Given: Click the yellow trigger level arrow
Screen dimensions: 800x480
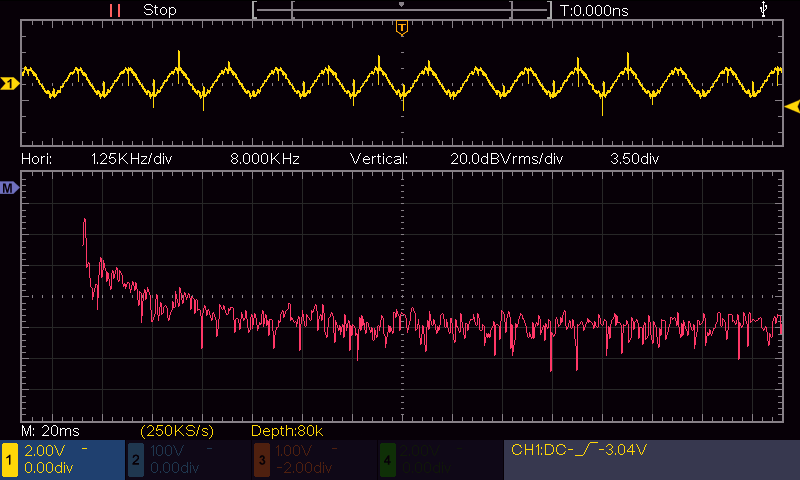Looking at the screenshot, I should point(791,106).
